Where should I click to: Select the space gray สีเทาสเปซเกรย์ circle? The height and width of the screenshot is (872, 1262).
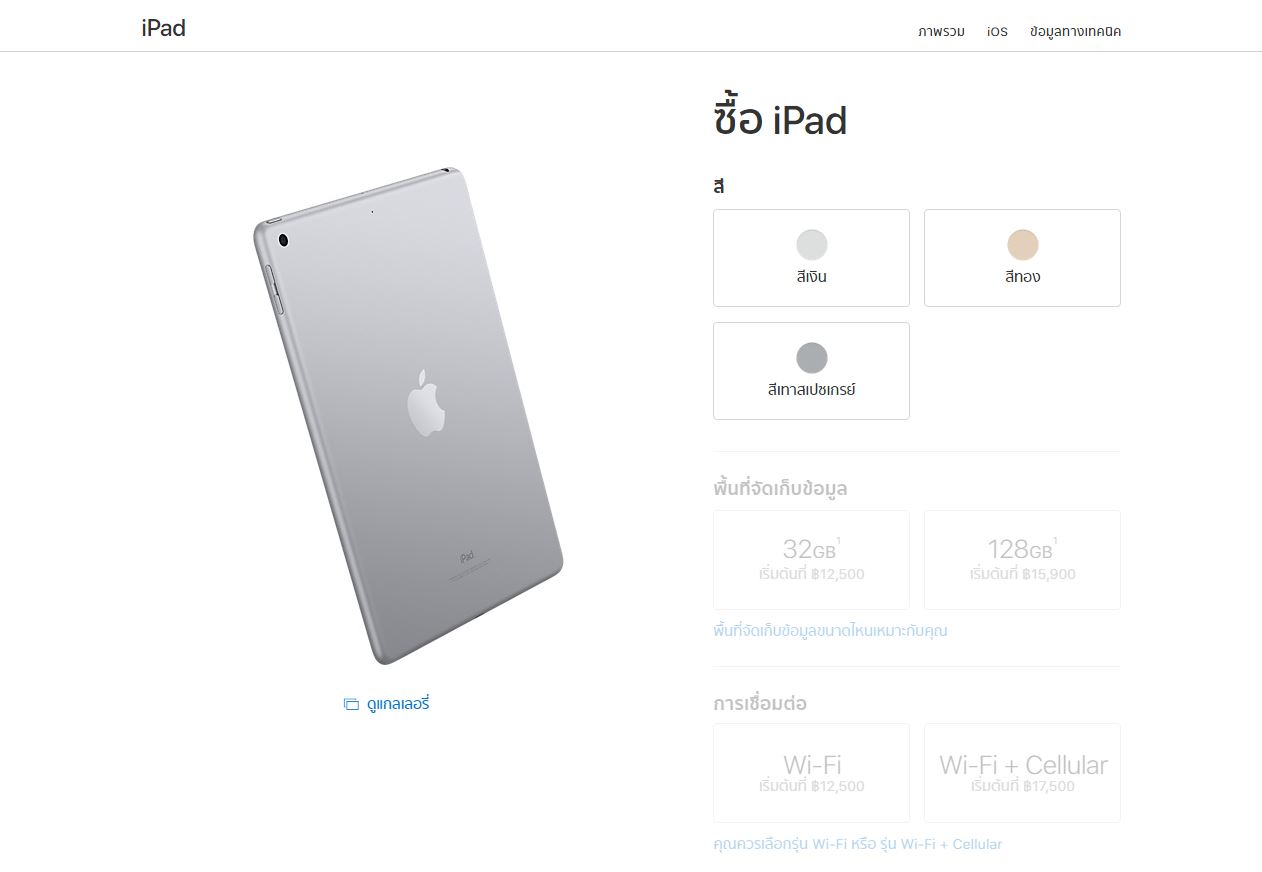[812, 358]
